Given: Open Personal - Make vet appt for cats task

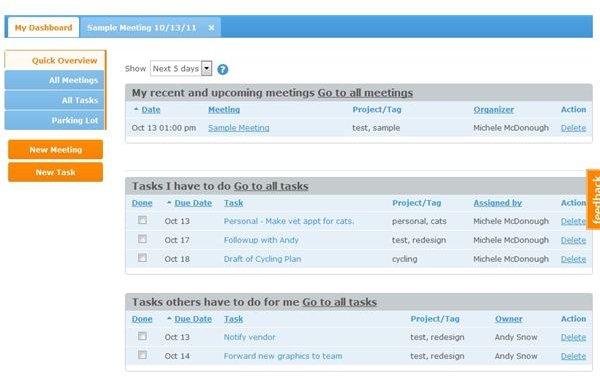Looking at the screenshot, I should click(x=289, y=221).
